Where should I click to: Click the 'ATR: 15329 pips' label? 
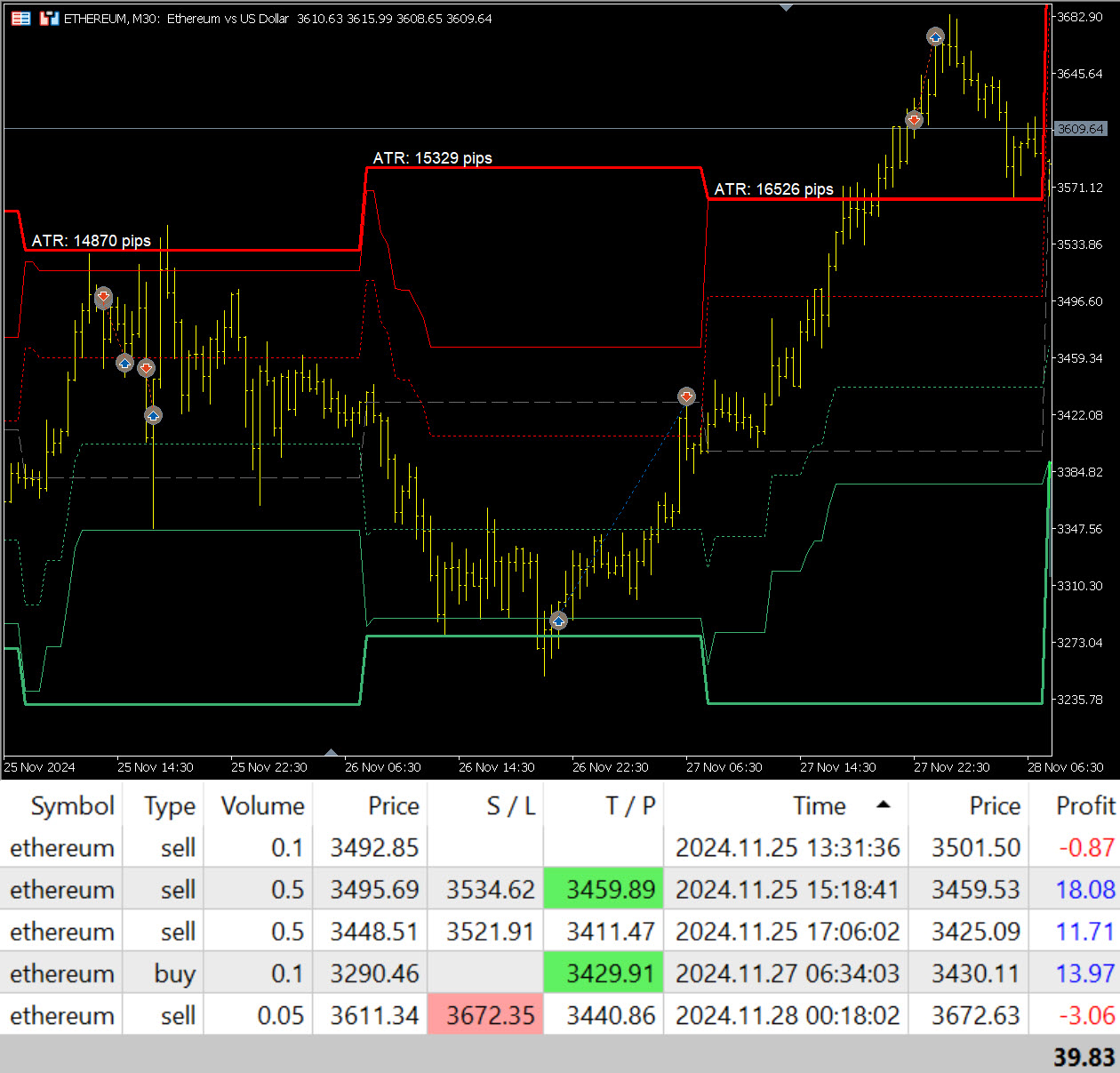[432, 157]
